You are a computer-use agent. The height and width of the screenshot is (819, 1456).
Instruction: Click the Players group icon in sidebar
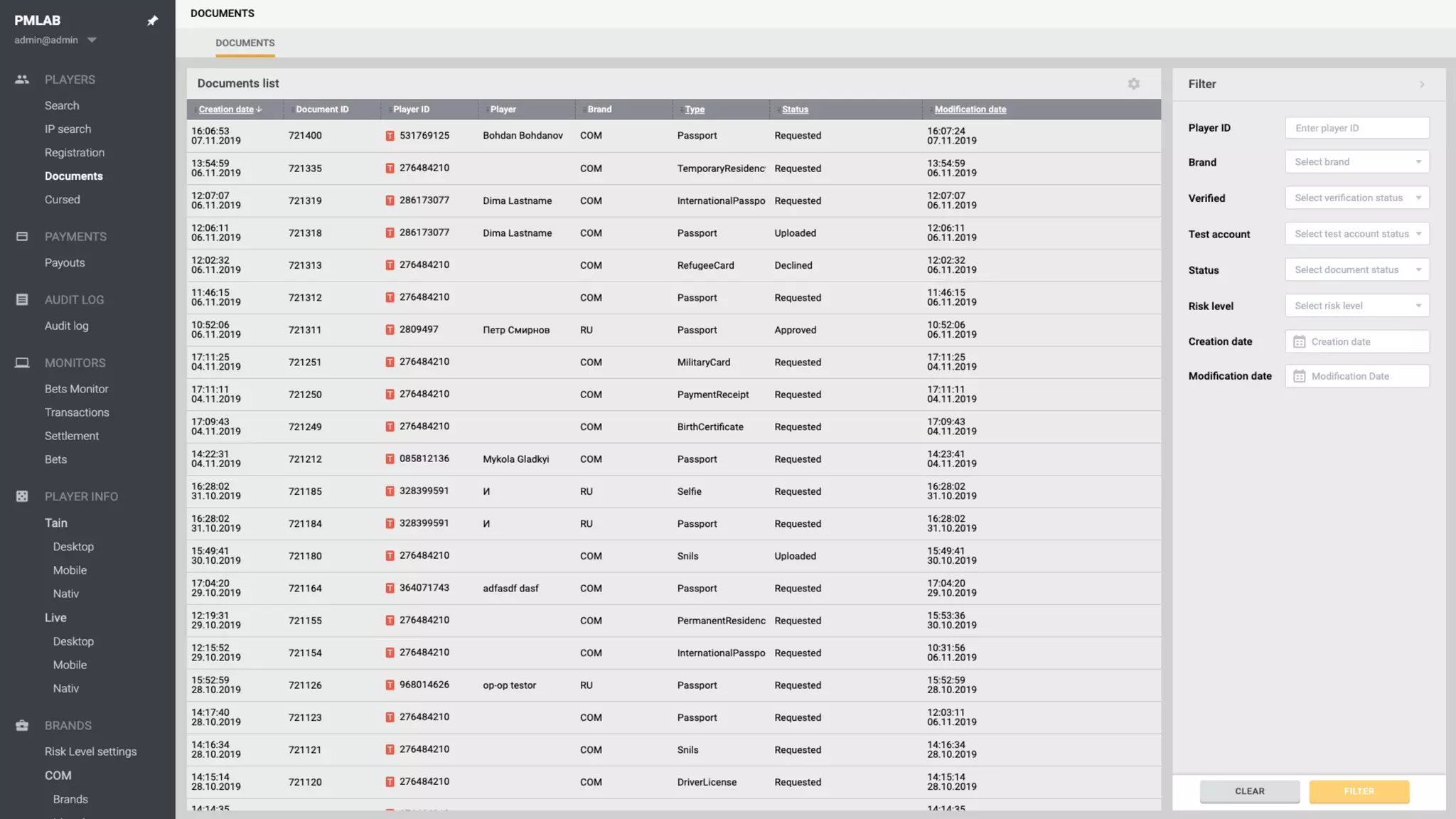coord(22,80)
